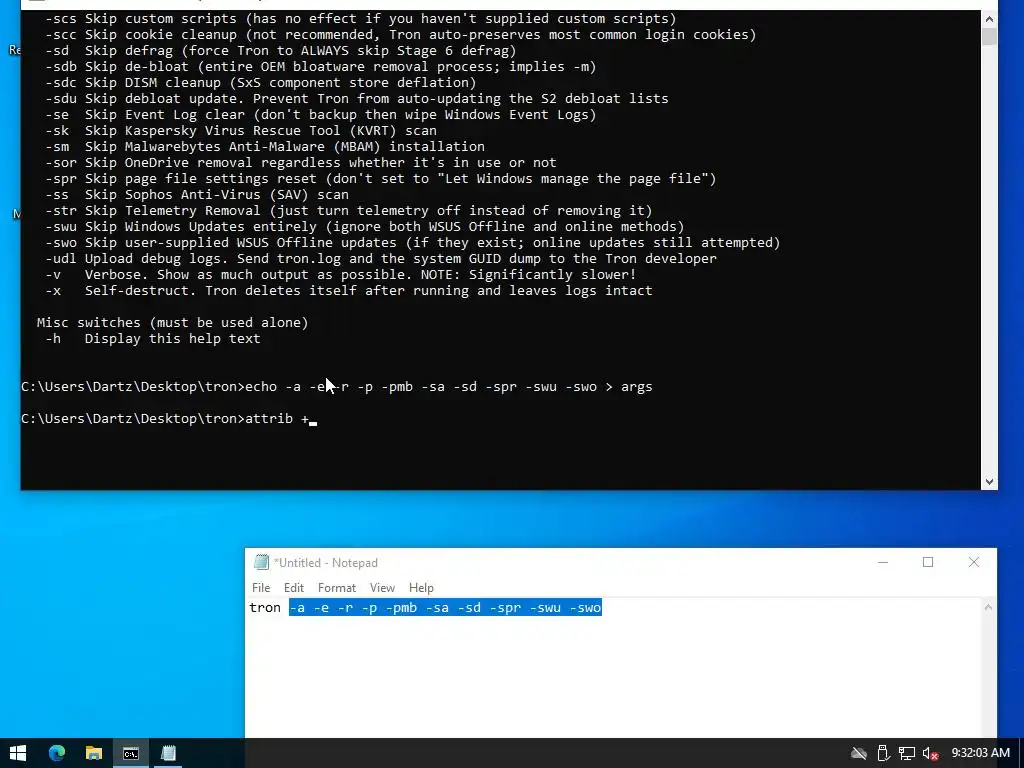Click the echo command line in the console
This screenshot has height=768, width=1024.
pos(336,387)
